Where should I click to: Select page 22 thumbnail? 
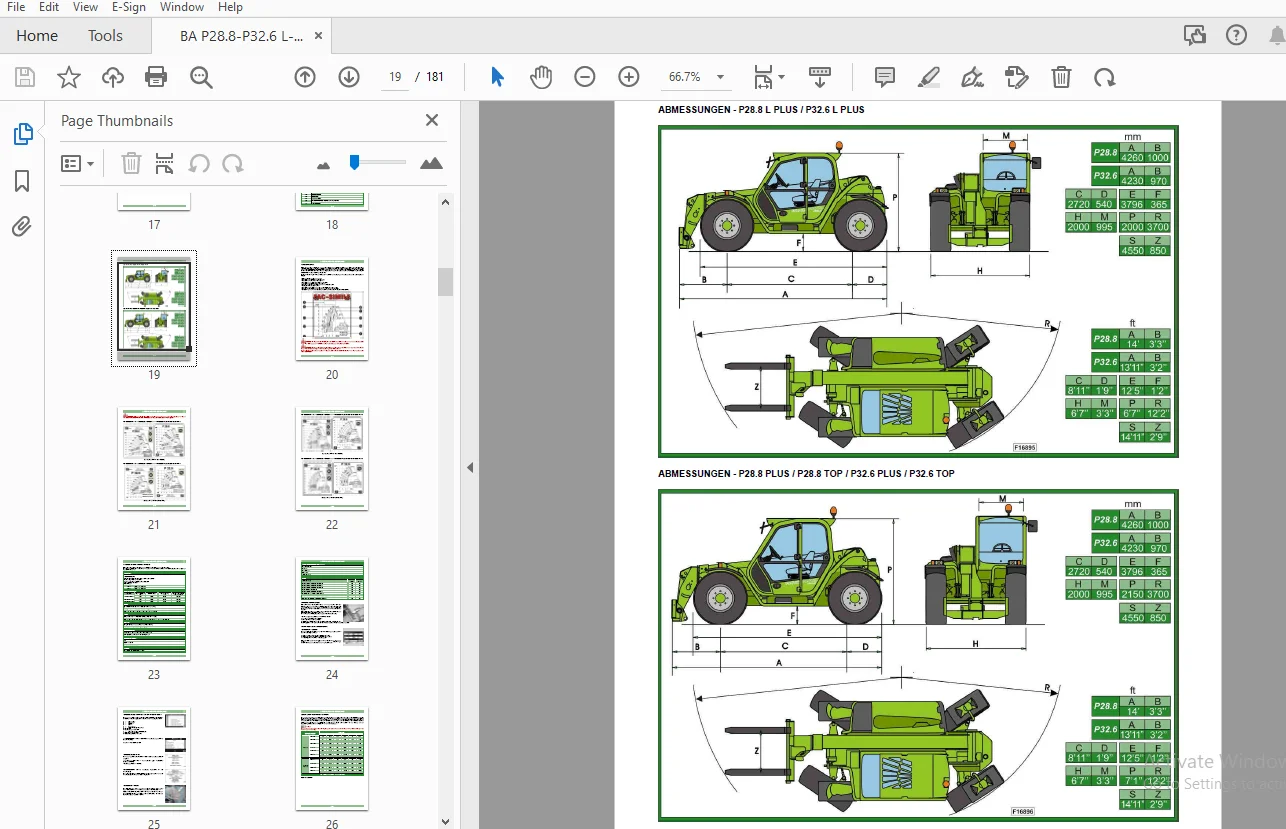(332, 458)
